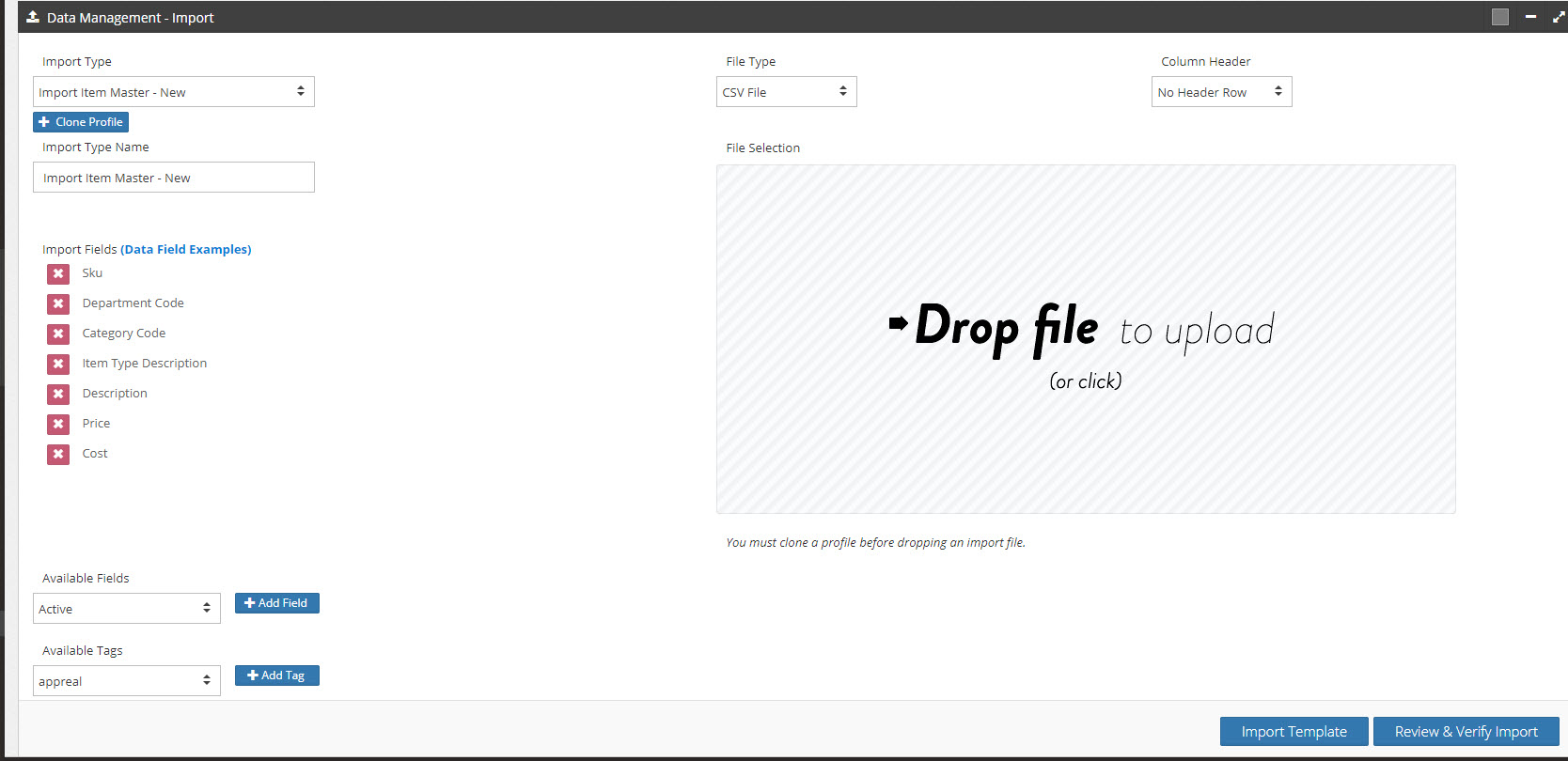Open the Column Header dropdown
1568x761 pixels.
tap(1222, 92)
